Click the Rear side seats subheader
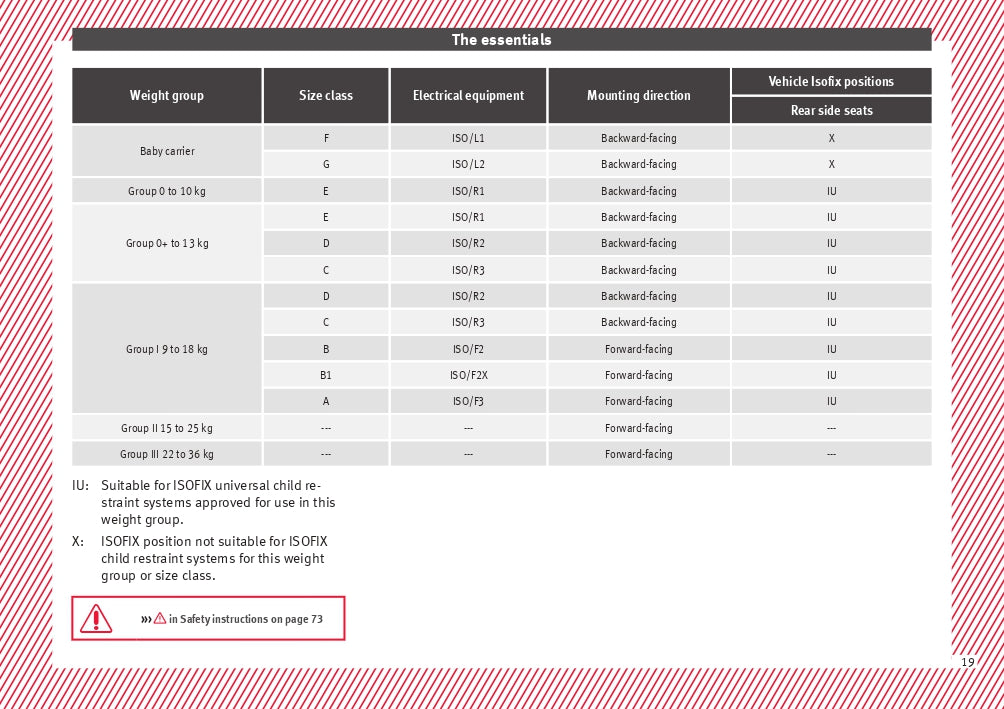Screen dimensions: 1004x709 831,110
